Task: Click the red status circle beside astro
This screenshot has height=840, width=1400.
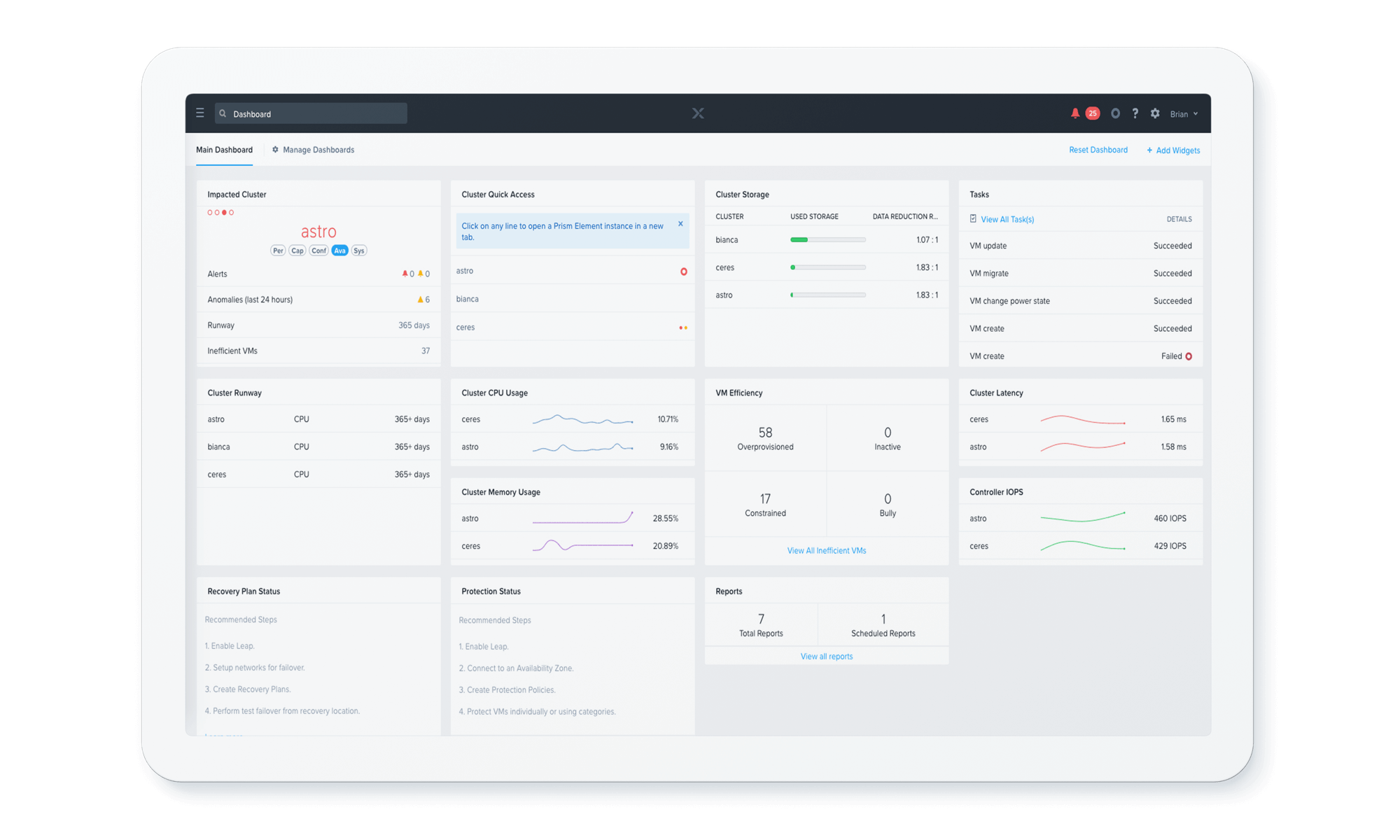Action: (x=684, y=272)
